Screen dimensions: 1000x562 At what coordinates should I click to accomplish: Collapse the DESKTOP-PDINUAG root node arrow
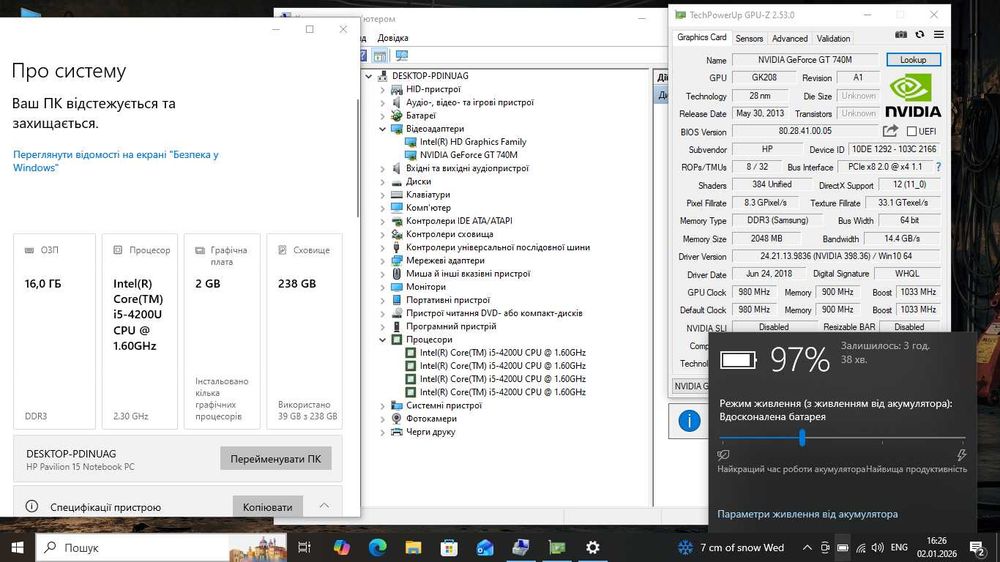[369, 76]
